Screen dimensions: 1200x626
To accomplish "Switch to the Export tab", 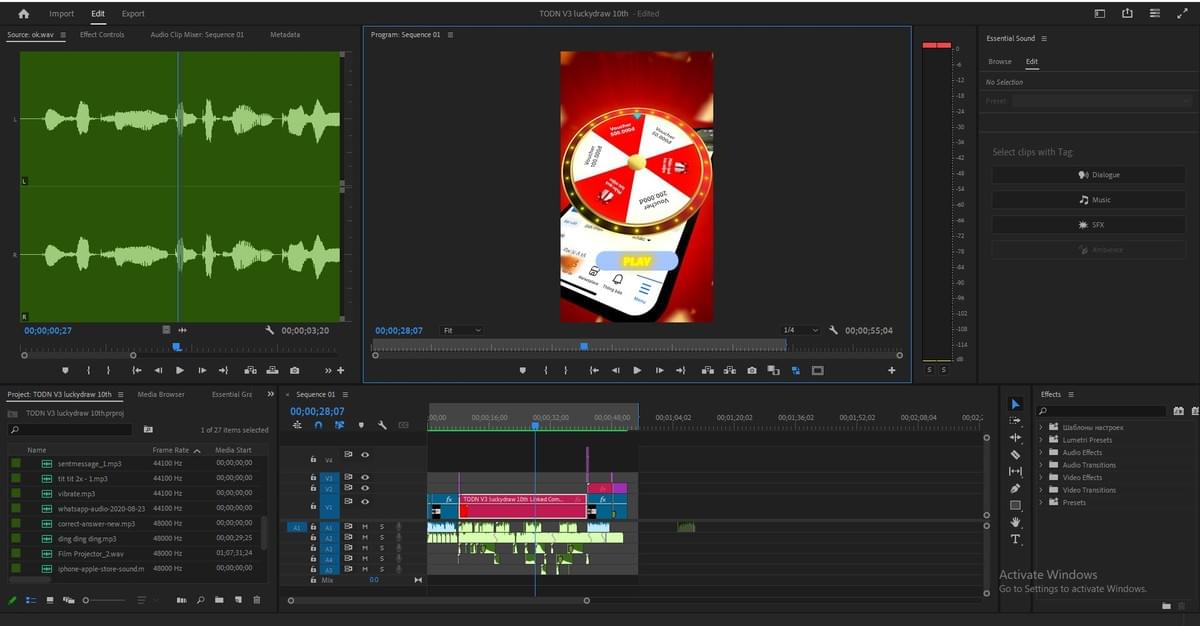I will [133, 14].
